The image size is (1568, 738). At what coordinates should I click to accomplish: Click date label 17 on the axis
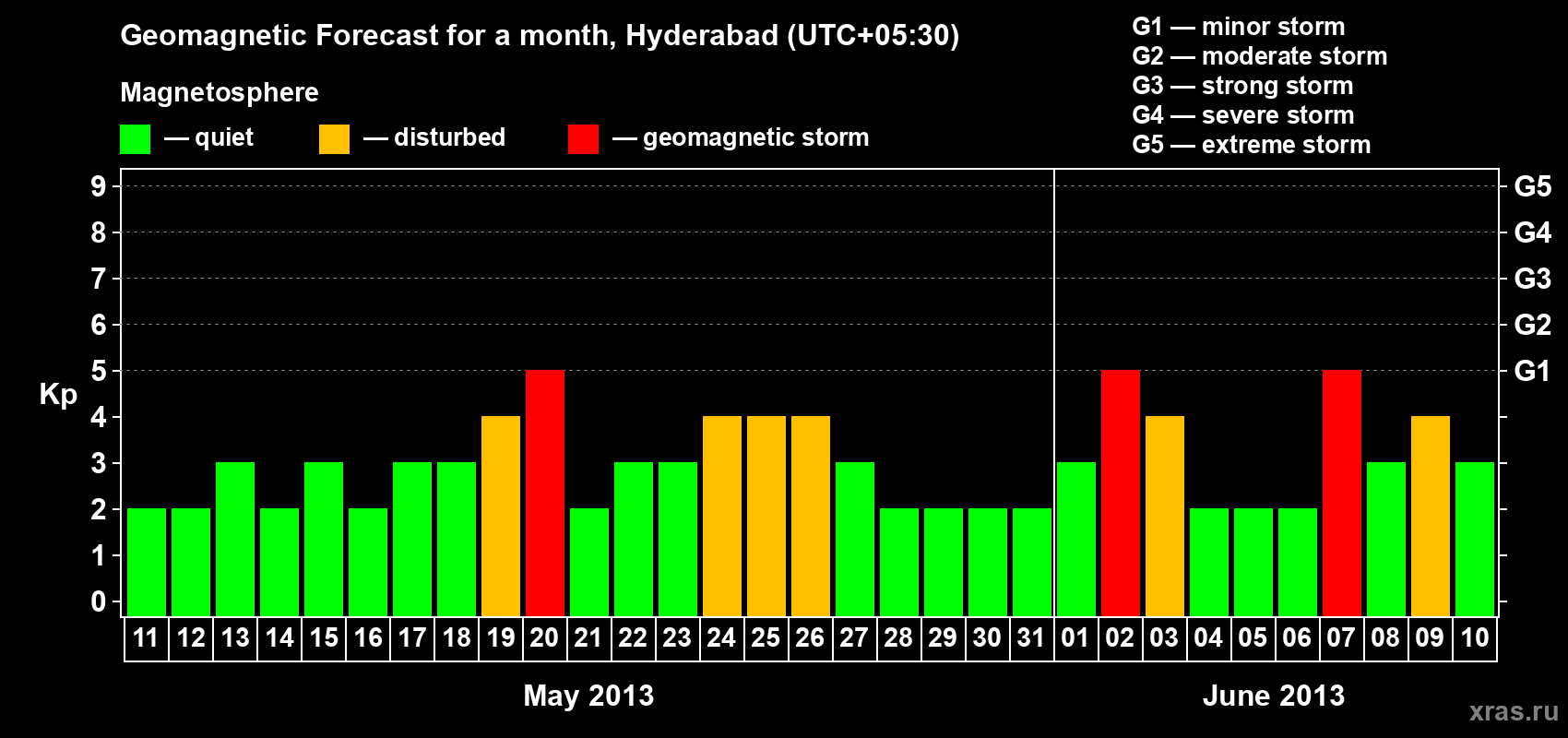click(412, 638)
